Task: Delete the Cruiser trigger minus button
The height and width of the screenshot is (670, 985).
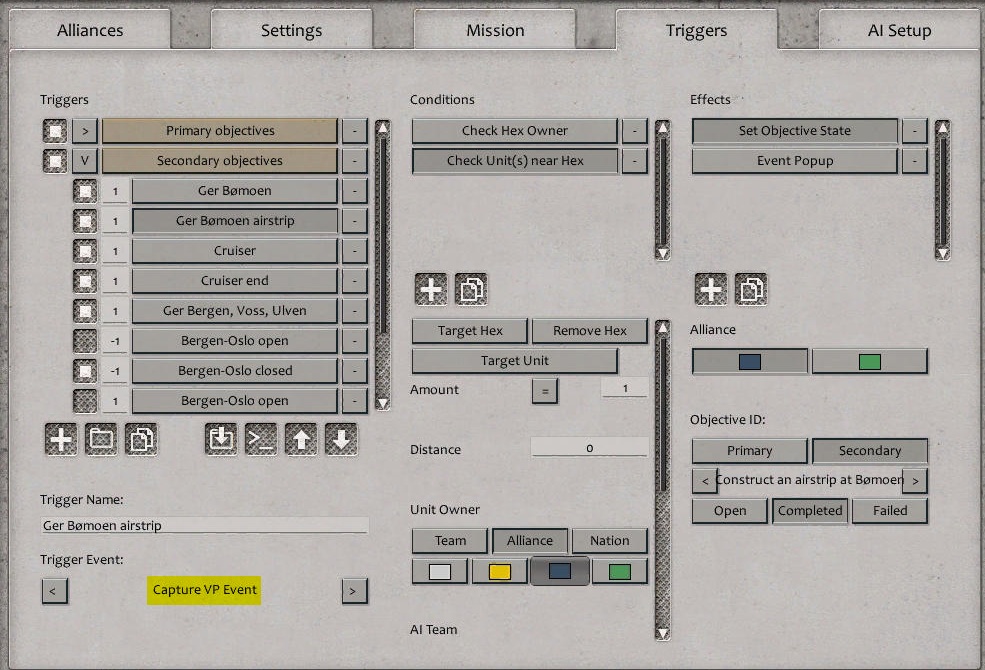Action: click(355, 251)
